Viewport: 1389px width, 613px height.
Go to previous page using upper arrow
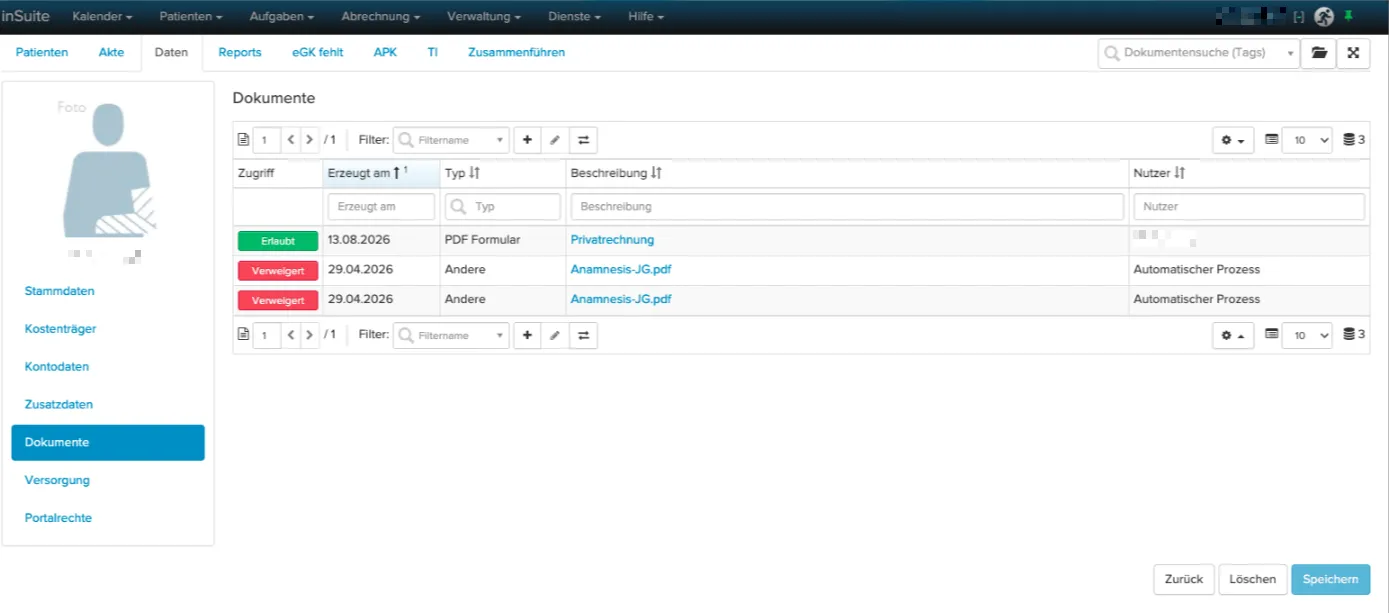click(291, 140)
